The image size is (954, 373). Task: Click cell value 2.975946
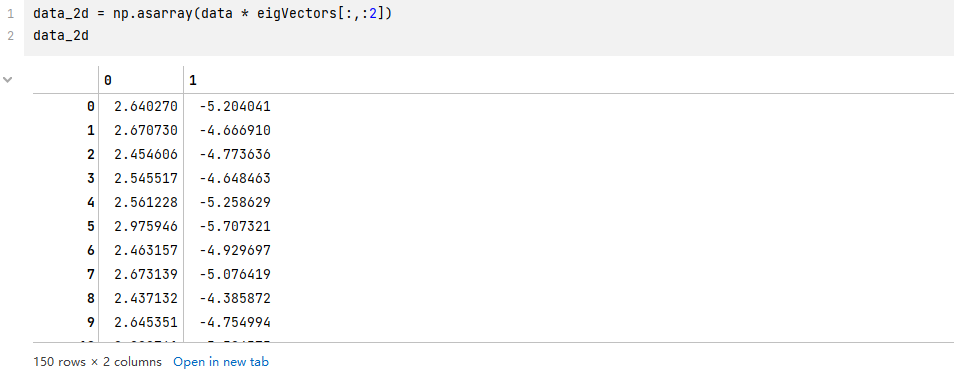pyautogui.click(x=146, y=226)
